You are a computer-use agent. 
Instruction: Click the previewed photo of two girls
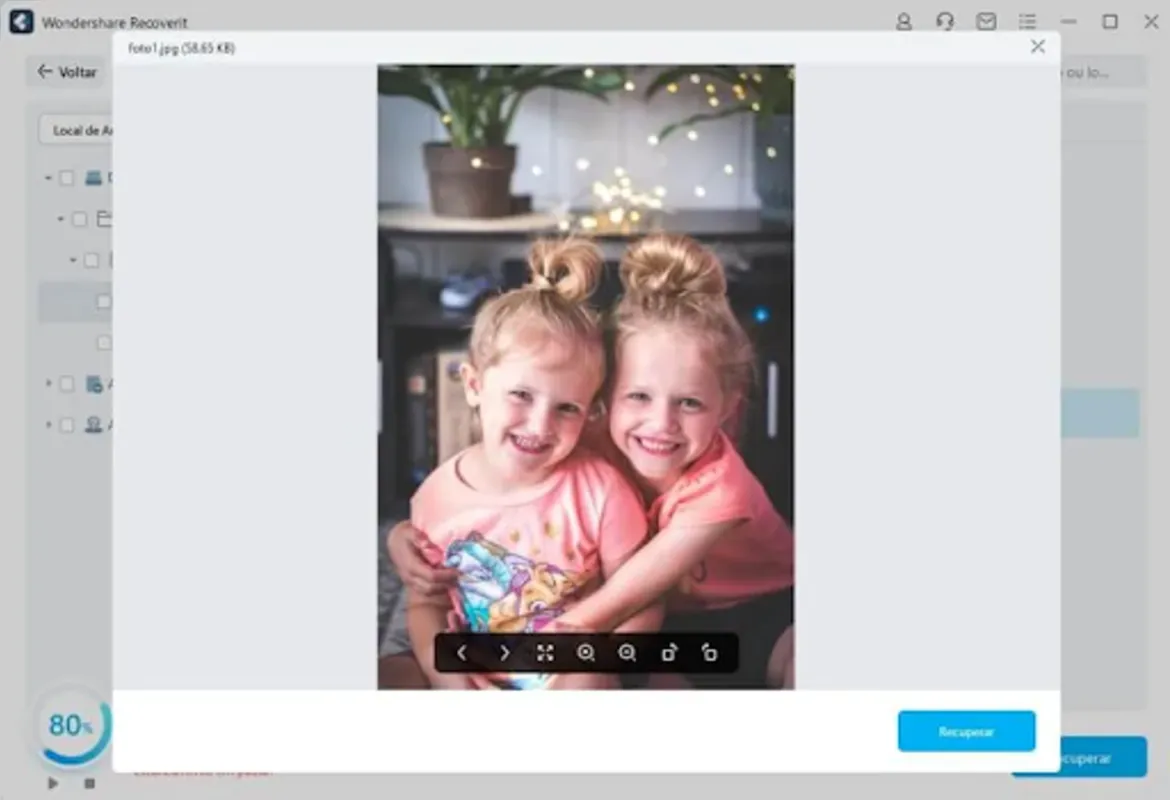coord(586,377)
